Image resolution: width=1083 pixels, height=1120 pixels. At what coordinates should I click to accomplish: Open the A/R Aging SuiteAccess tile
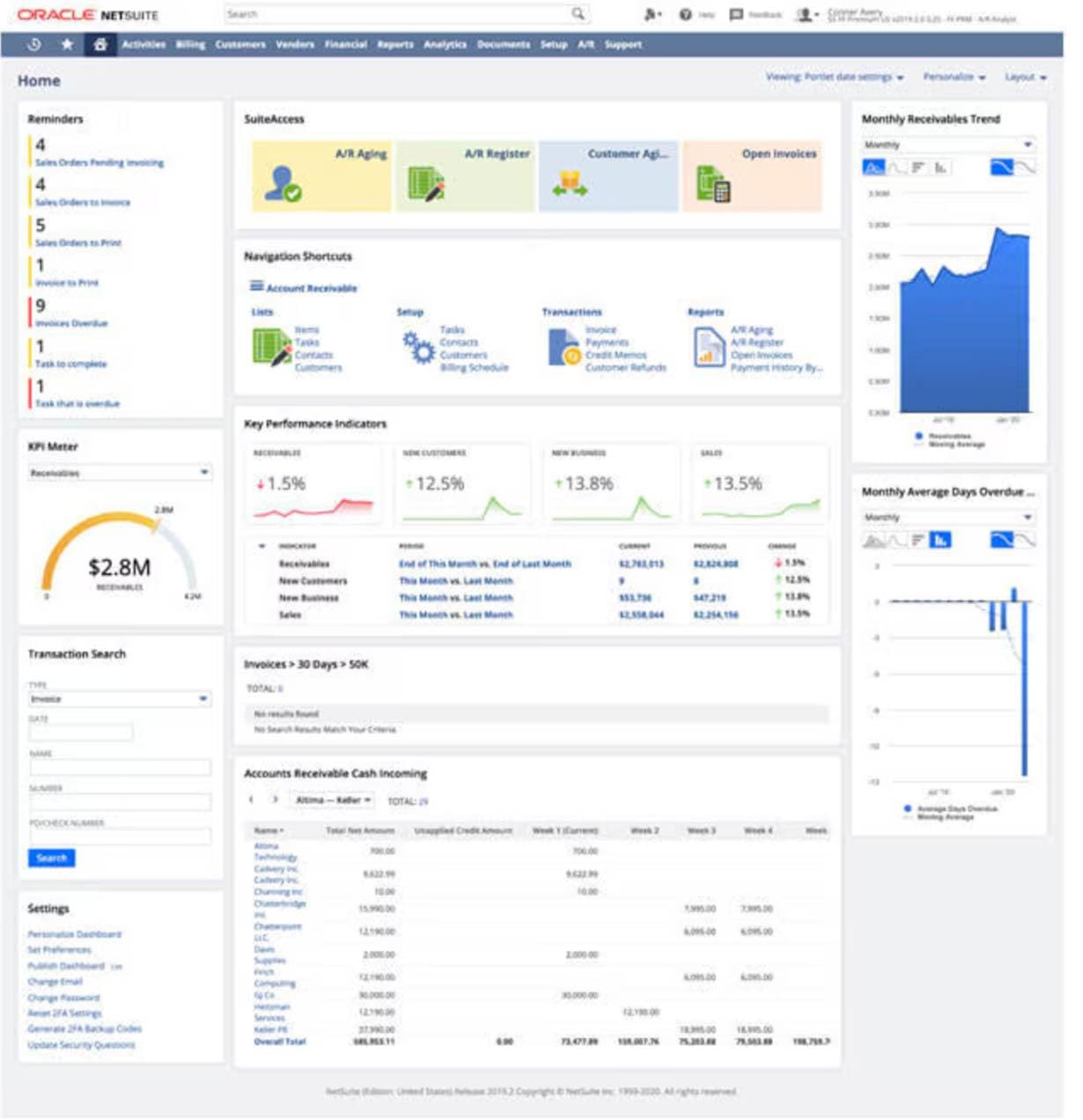(321, 176)
